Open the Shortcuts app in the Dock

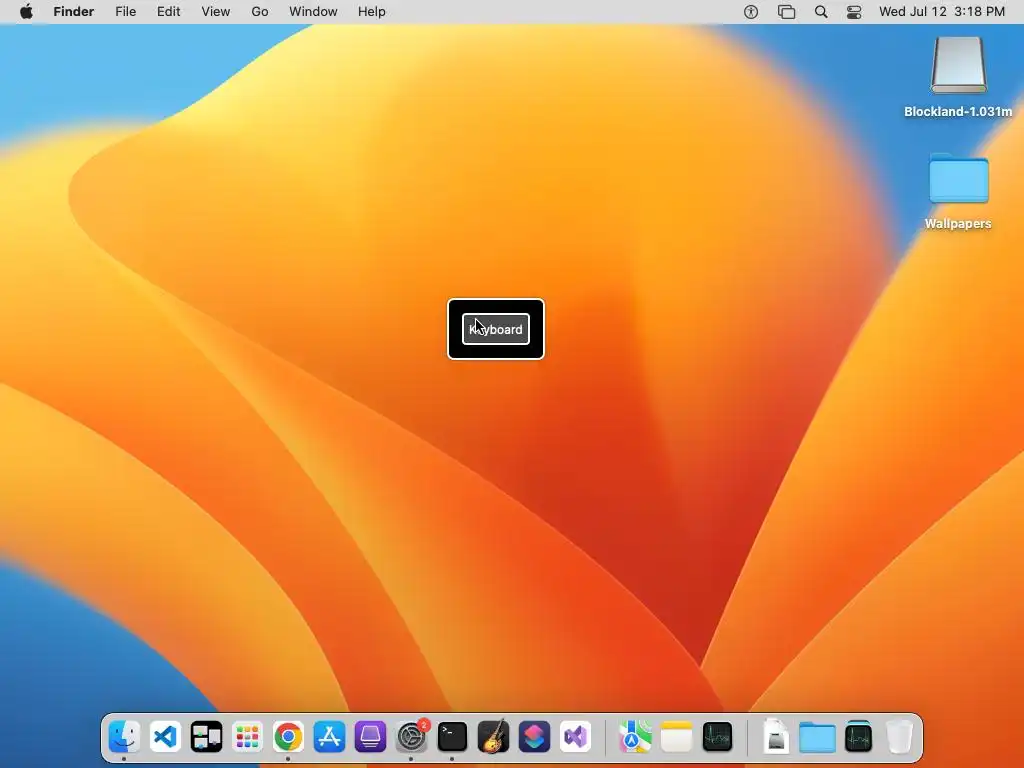(534, 737)
